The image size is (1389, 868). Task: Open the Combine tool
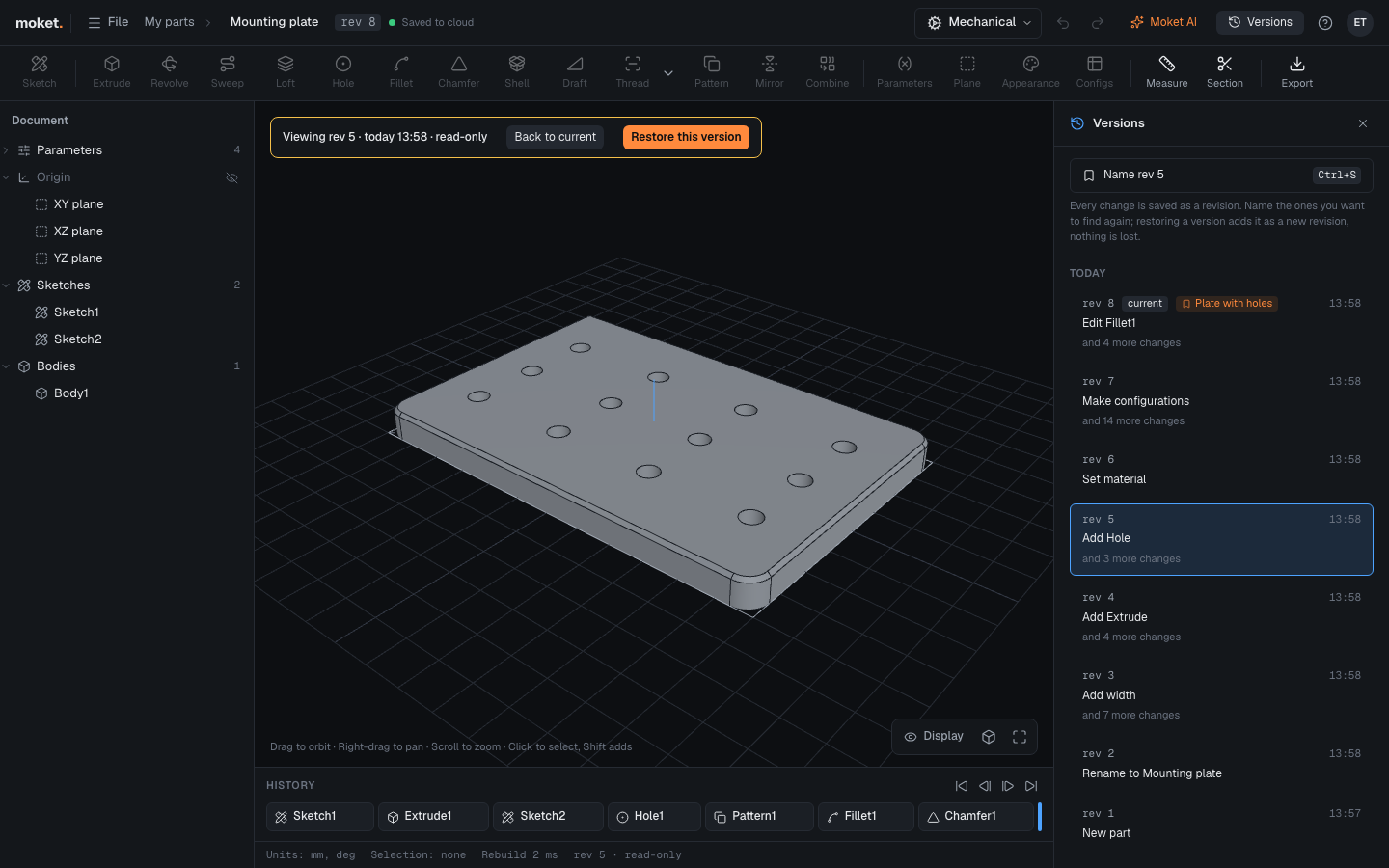pos(828,72)
